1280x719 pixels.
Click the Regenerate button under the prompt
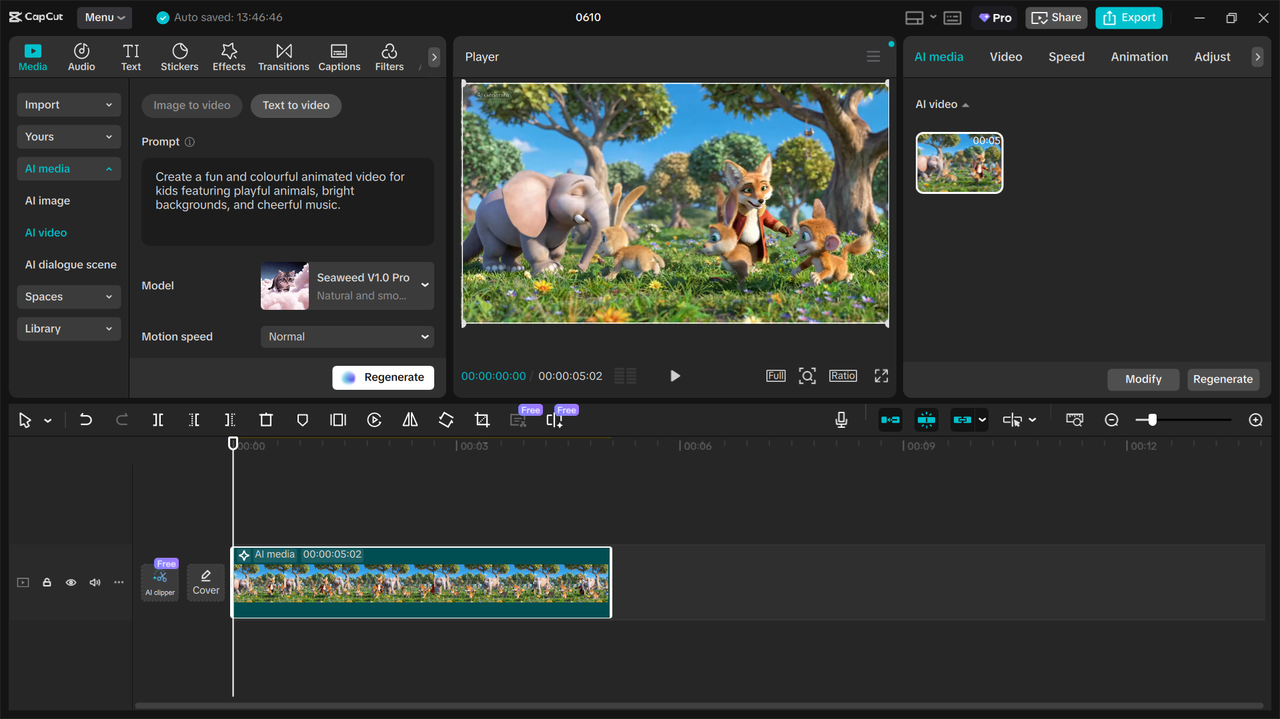pos(383,377)
